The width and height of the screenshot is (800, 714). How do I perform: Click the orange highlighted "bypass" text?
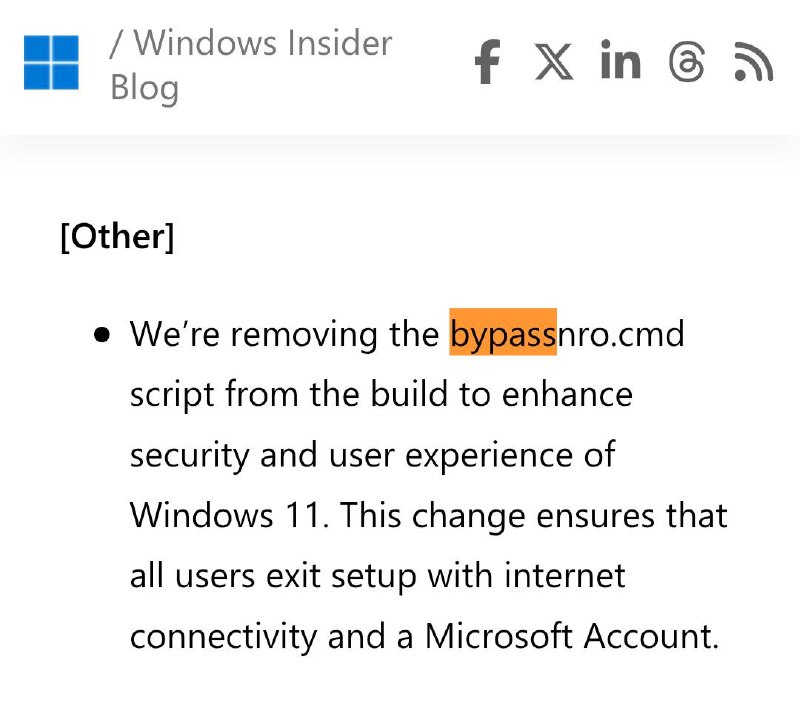(503, 333)
